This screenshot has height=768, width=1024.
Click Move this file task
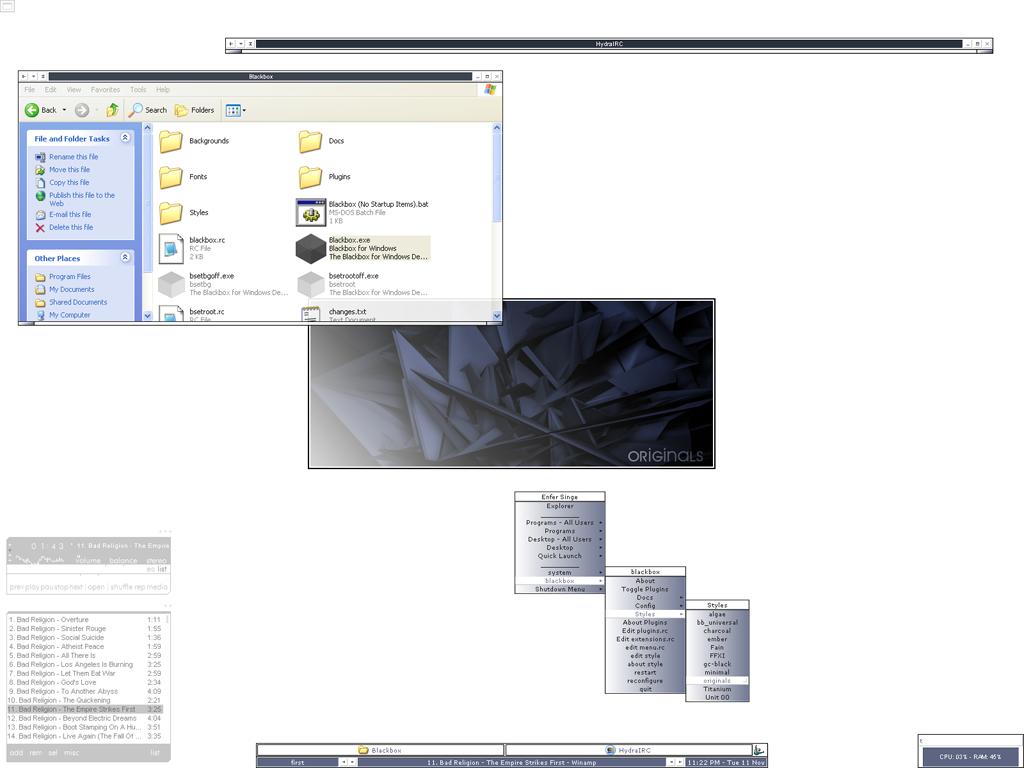click(69, 170)
